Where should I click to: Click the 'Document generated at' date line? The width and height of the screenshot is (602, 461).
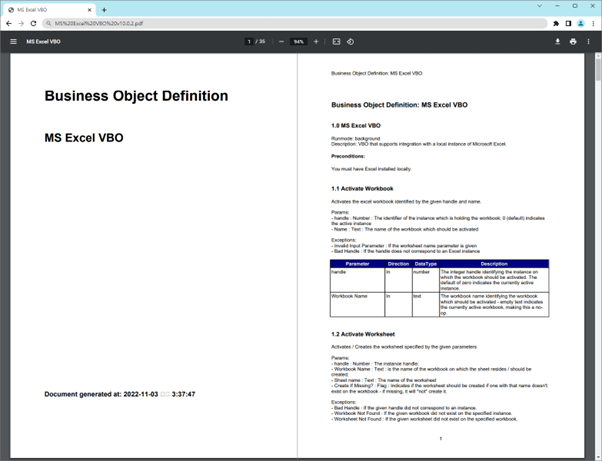tap(120, 394)
